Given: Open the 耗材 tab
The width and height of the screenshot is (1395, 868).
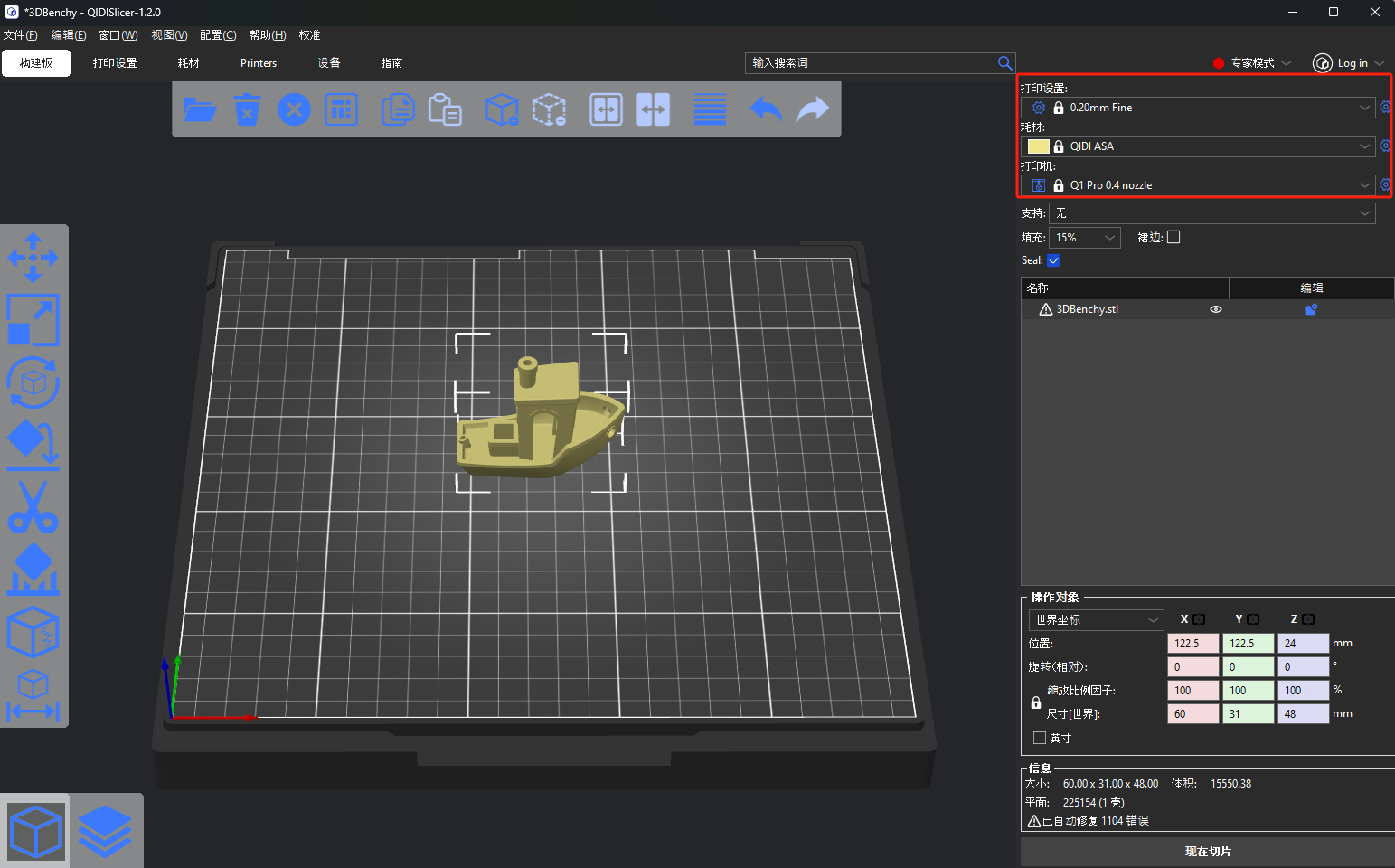Looking at the screenshot, I should click(x=188, y=63).
